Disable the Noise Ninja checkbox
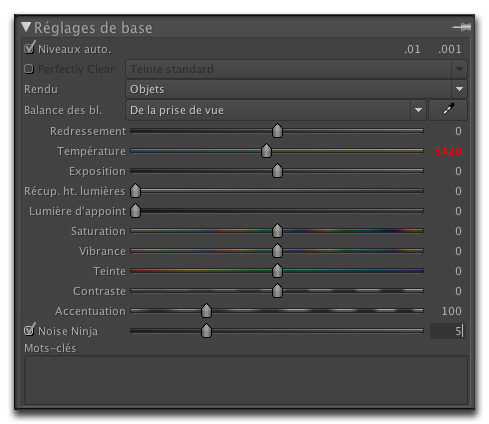The width and height of the screenshot is (489, 424). (x=29, y=330)
